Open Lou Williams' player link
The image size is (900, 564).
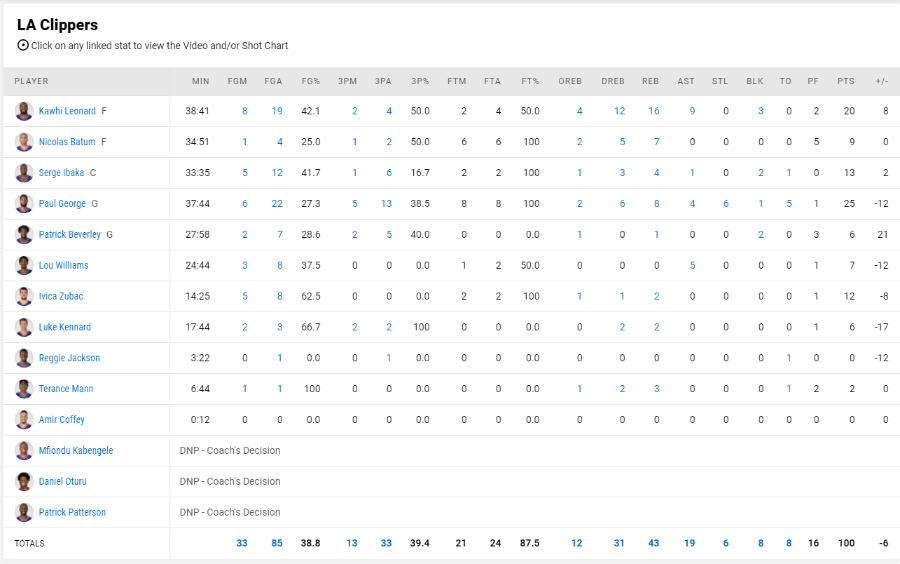click(x=64, y=265)
